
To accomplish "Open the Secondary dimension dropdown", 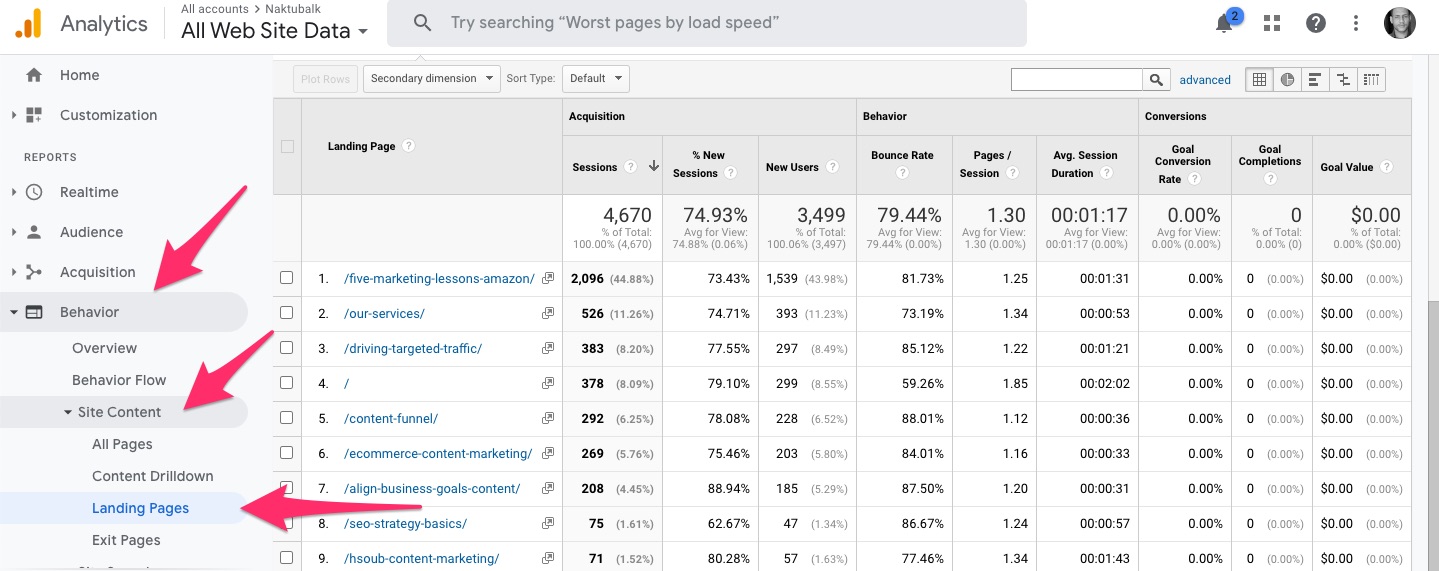I will point(432,78).
